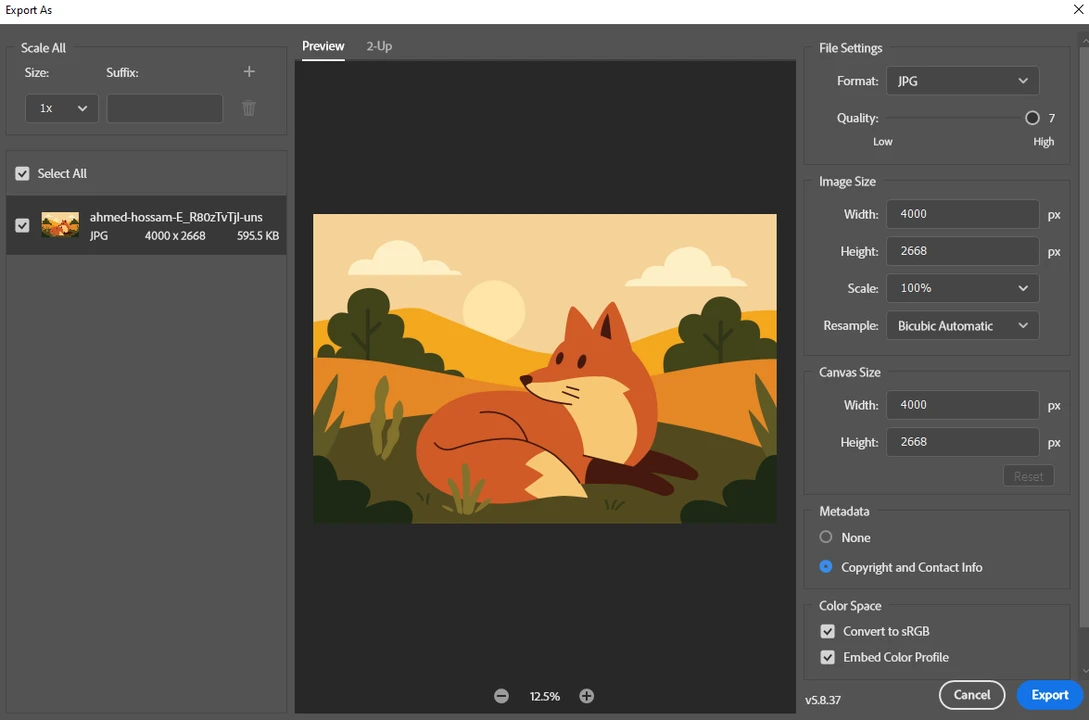This screenshot has height=720, width=1089.
Task: Open the Resample dropdown Bicubic Automatic
Action: pyautogui.click(x=963, y=326)
